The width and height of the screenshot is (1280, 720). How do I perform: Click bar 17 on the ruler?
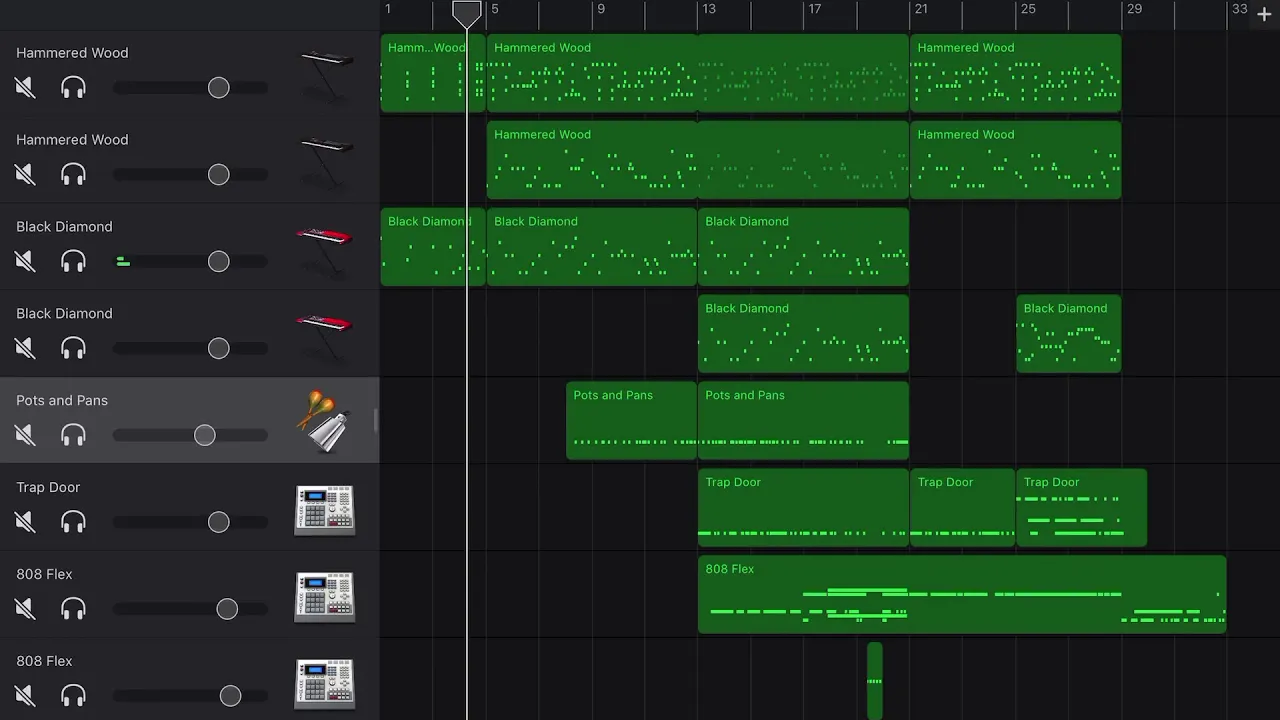pyautogui.click(x=815, y=9)
